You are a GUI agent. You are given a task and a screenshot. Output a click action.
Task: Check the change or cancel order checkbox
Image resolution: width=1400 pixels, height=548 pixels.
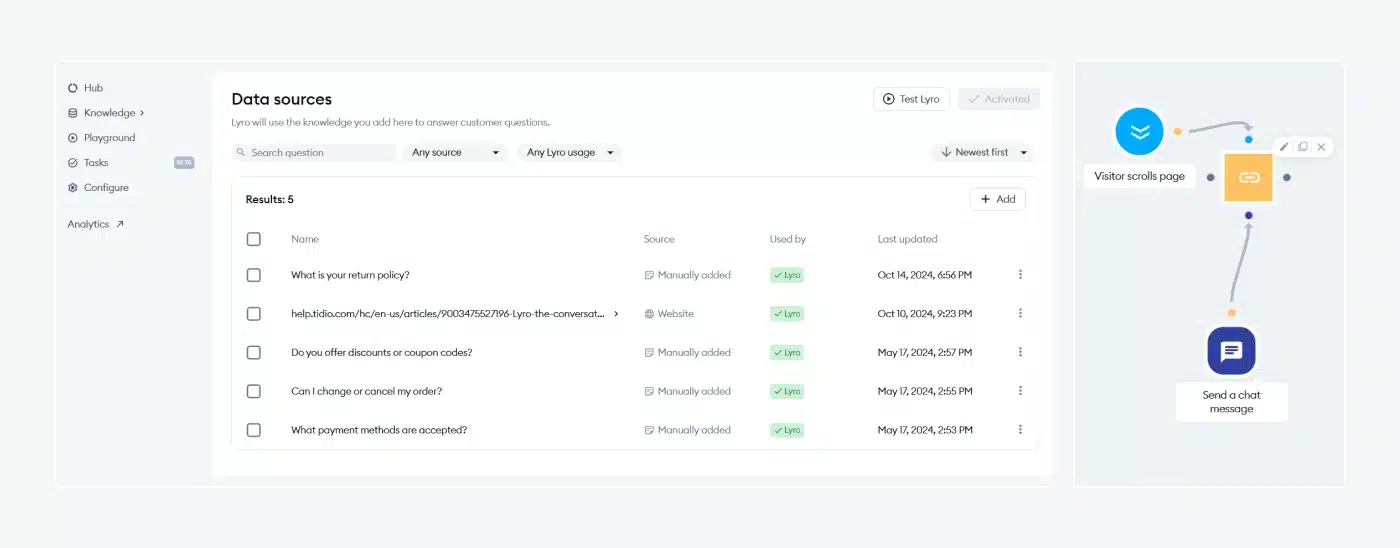click(x=254, y=391)
